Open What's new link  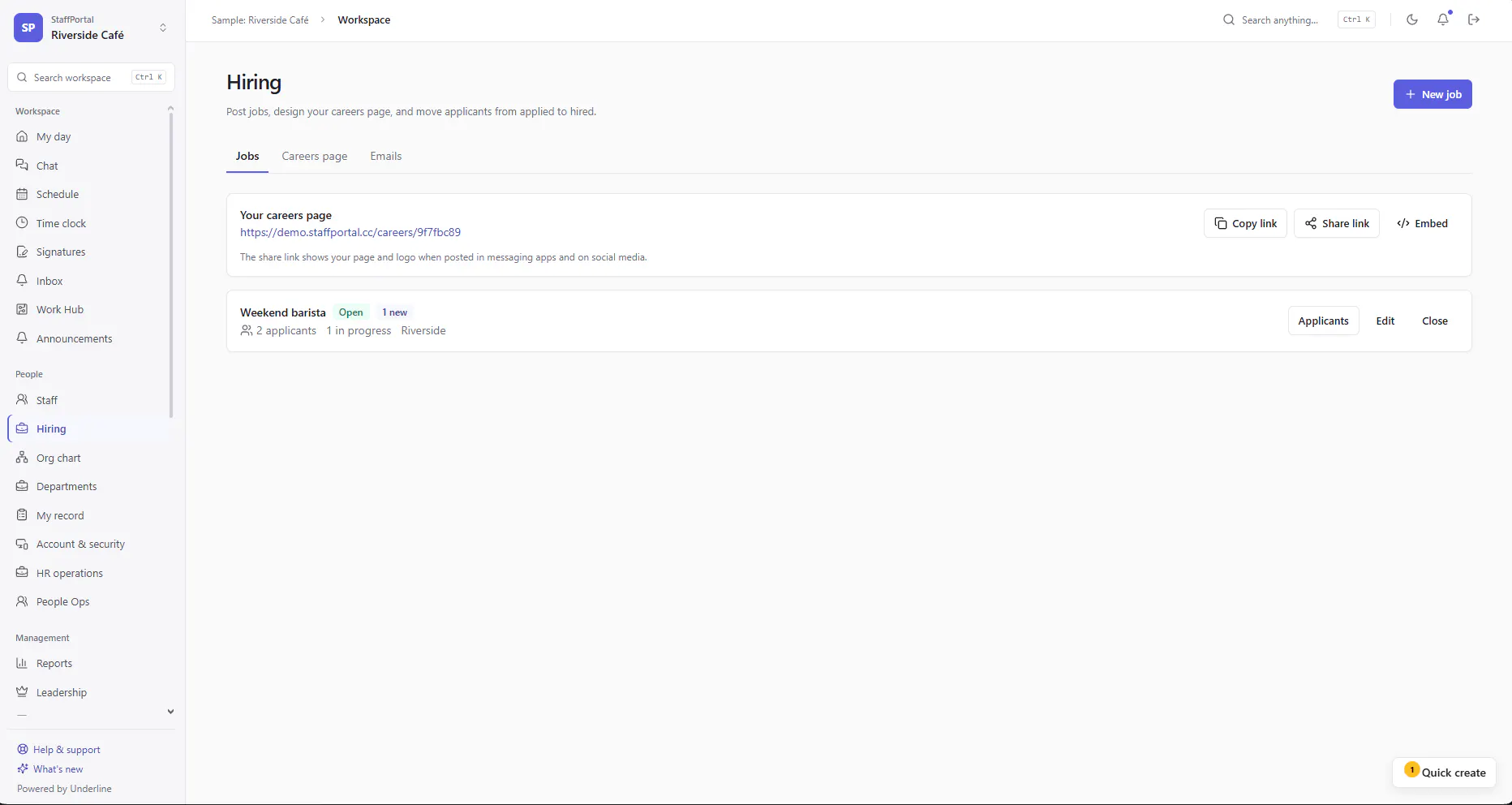pyautogui.click(x=50, y=769)
